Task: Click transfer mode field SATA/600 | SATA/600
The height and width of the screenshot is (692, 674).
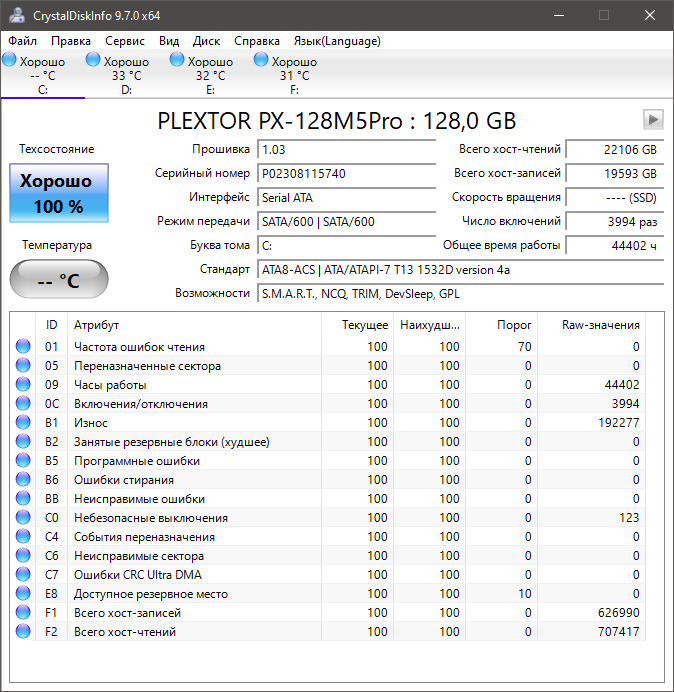Action: [346, 222]
